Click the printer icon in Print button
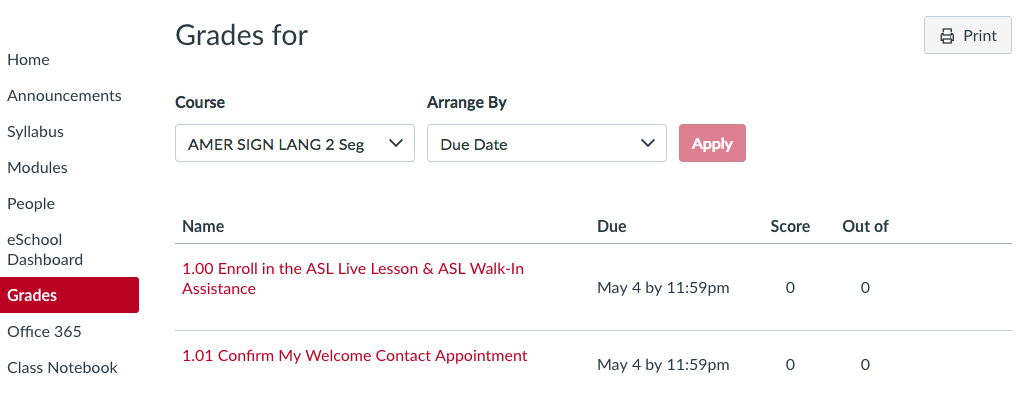Screen dimensions: 1021x393 pyautogui.click(x=947, y=36)
